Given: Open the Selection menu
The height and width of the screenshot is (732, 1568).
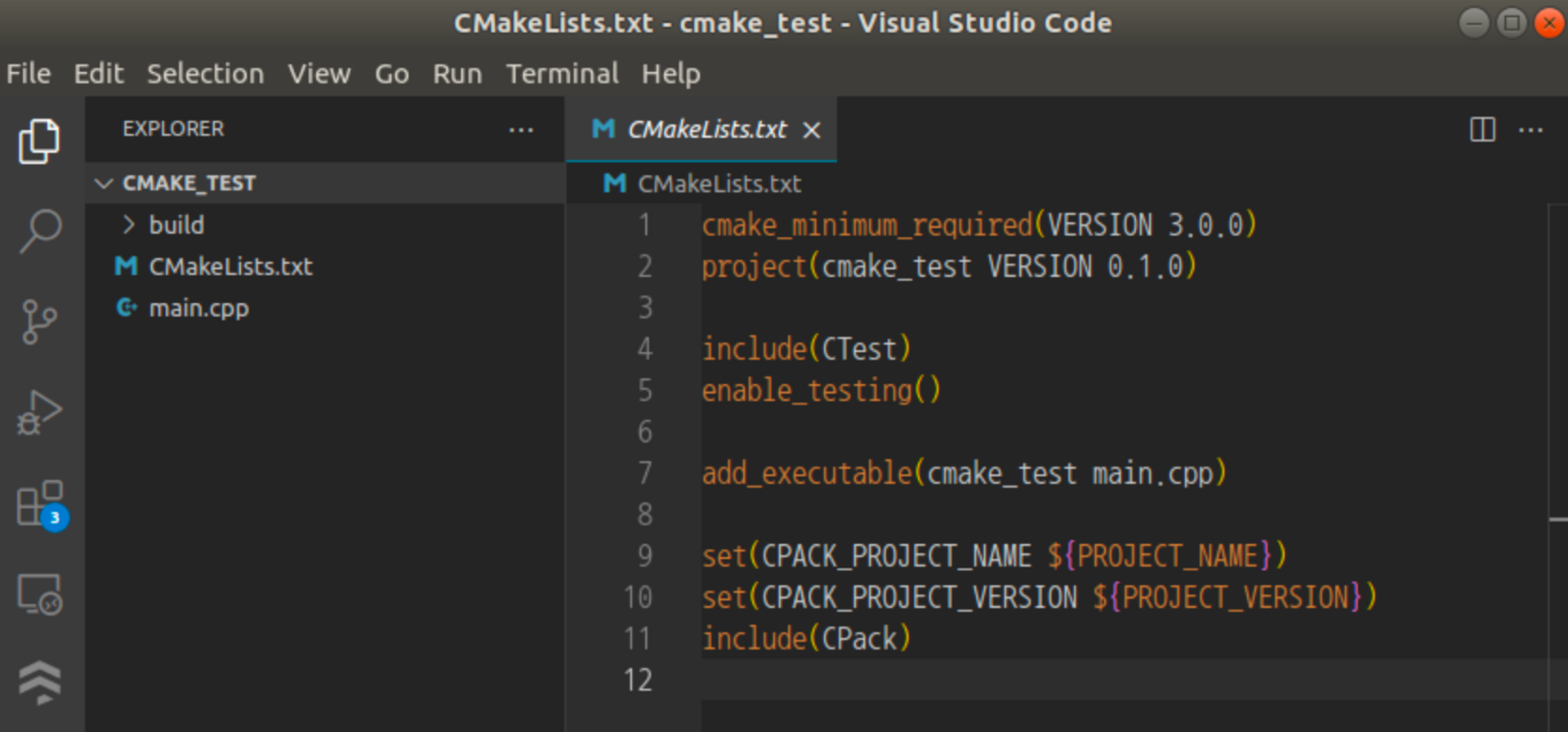Looking at the screenshot, I should [205, 74].
